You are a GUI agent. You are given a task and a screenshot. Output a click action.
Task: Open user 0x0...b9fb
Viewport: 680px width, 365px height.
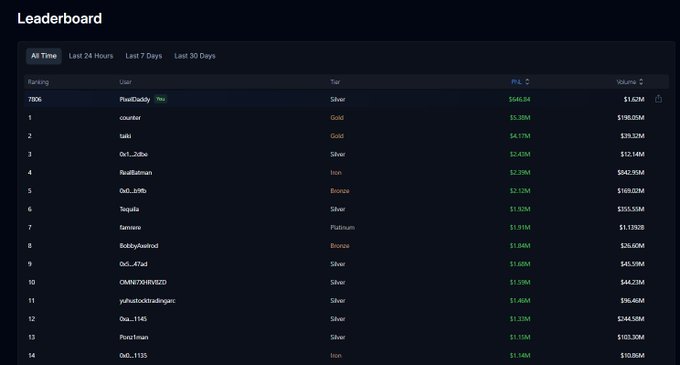point(133,191)
